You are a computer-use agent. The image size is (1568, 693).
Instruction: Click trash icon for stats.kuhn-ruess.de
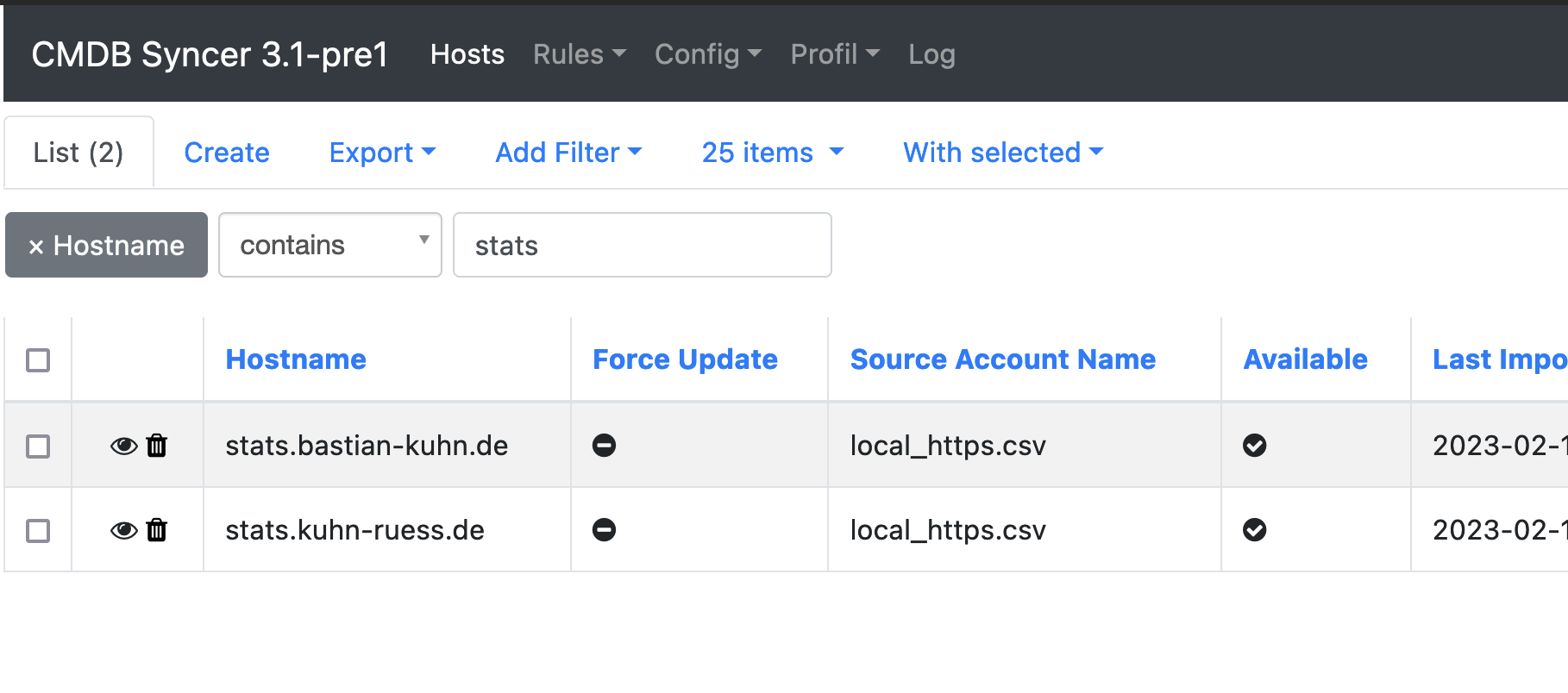click(157, 530)
